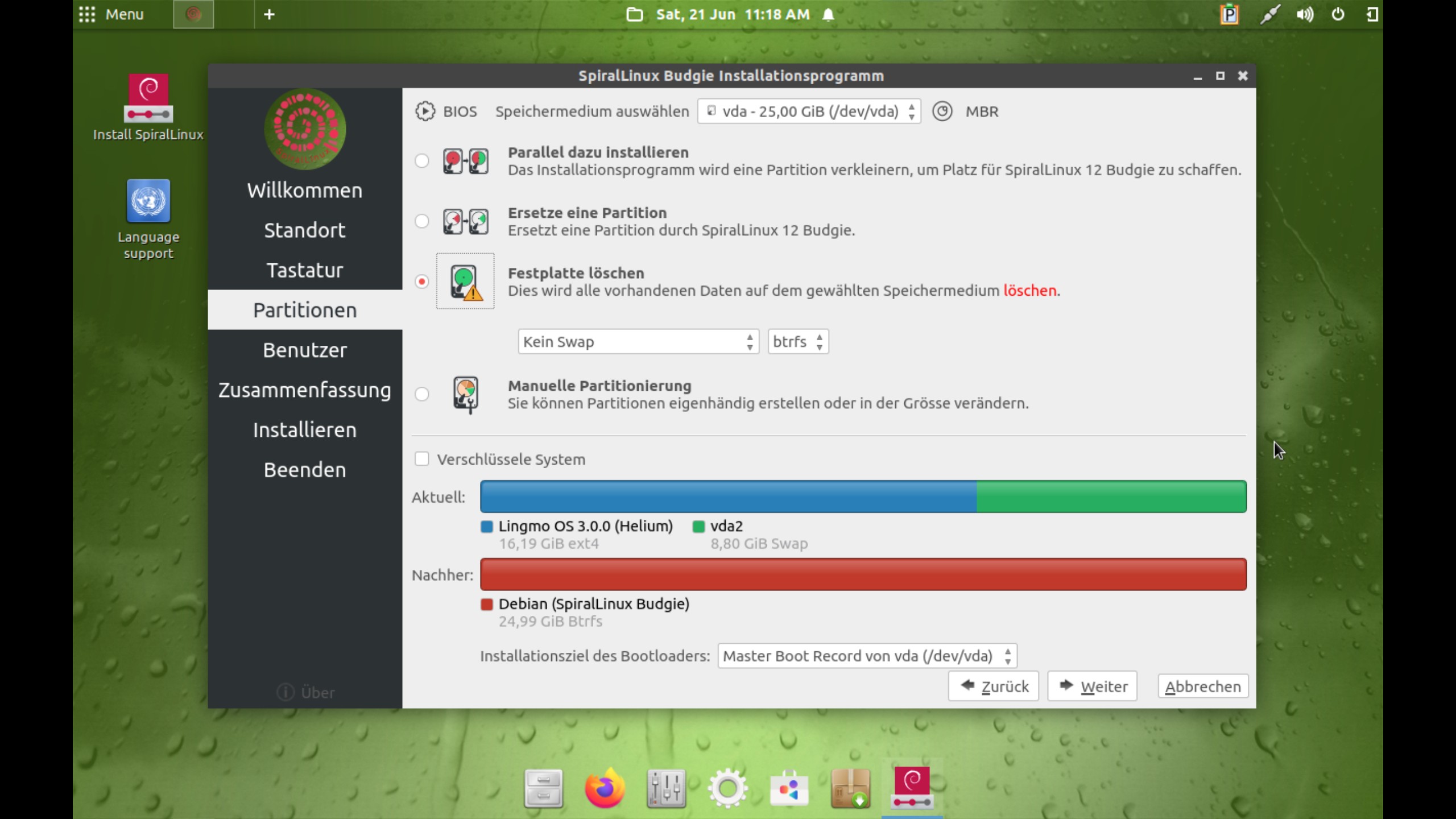Open the storage device dropdown vda - 25,00 GiB
The height and width of the screenshot is (819, 1456).
(809, 111)
